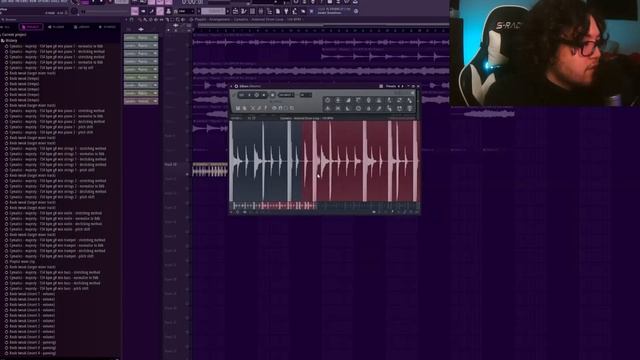640x360 pixels.
Task: Collapse the Current project tree node
Action: 13,35
